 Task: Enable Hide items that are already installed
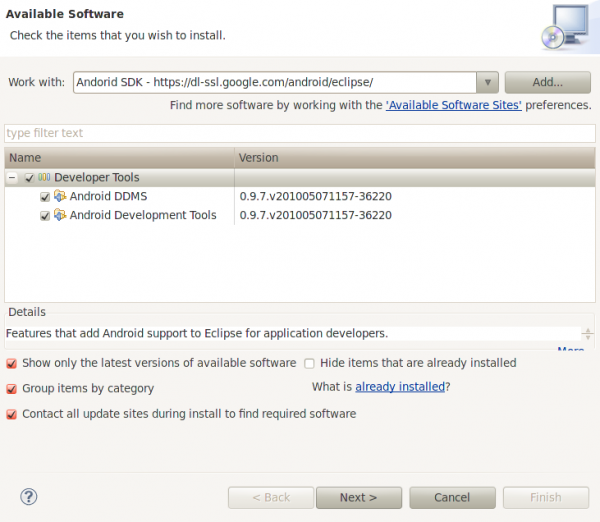point(309,363)
